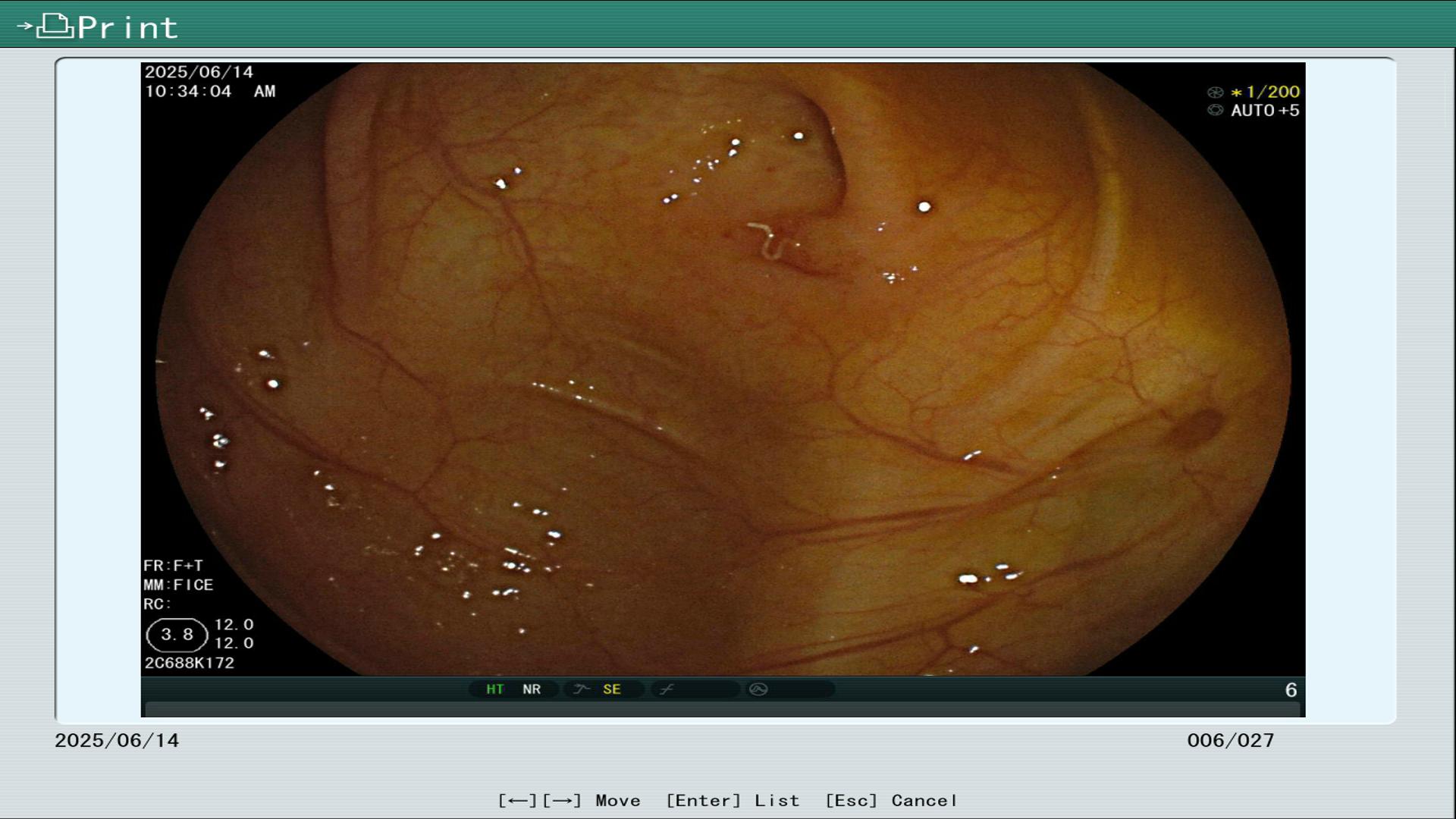
Task: Click the scope serial 2C688K172
Action: (190, 663)
